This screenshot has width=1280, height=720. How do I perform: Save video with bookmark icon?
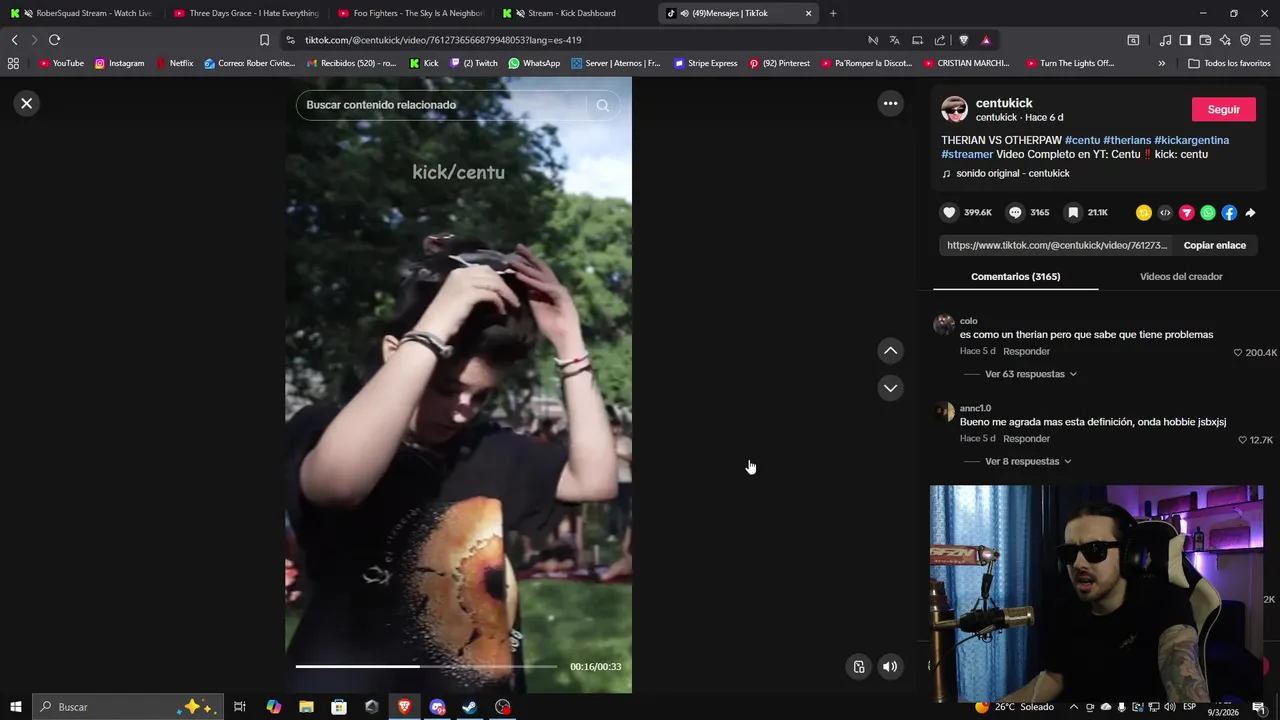(1073, 212)
